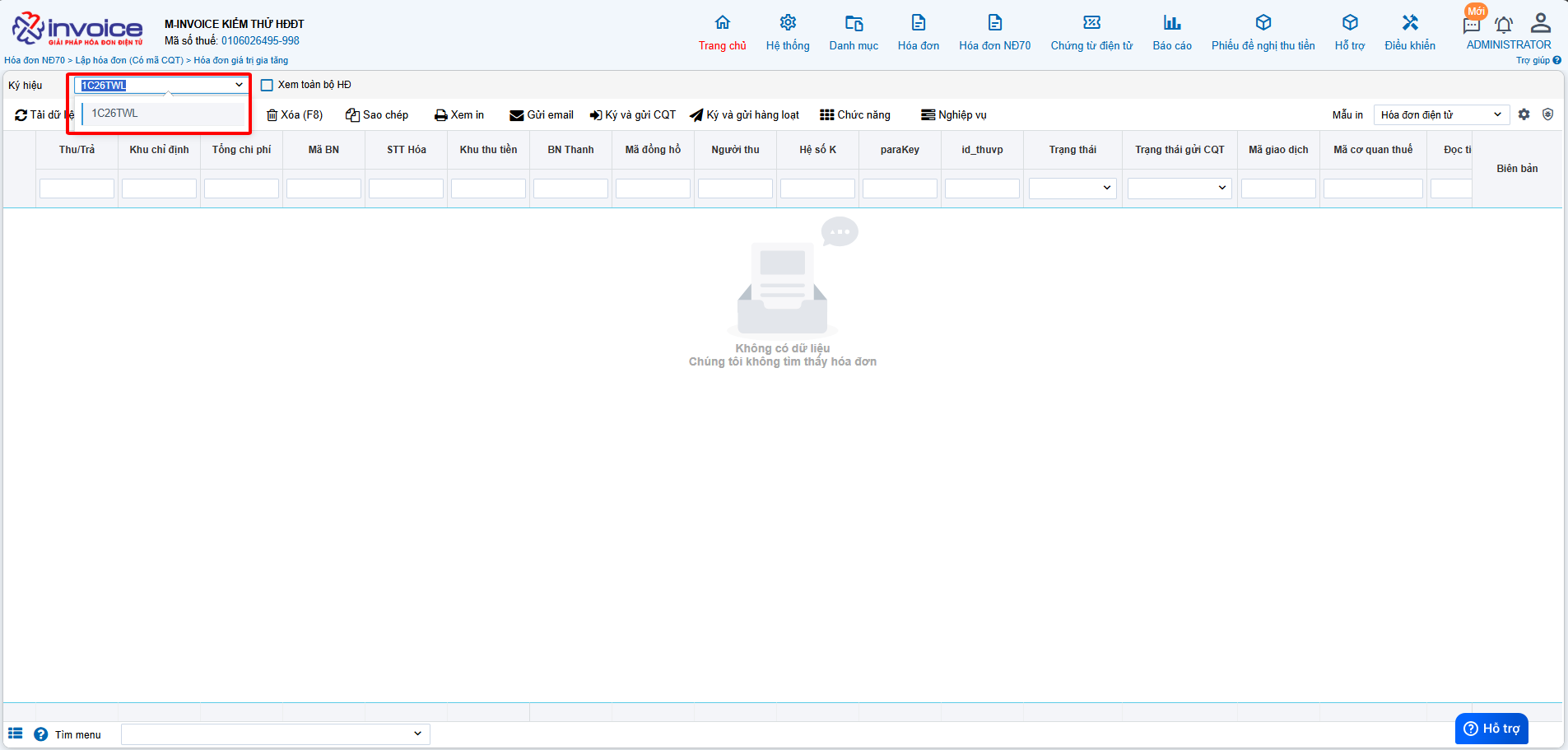Open the Trạng thái gửi CQT filter dropdown

[x=1179, y=189]
